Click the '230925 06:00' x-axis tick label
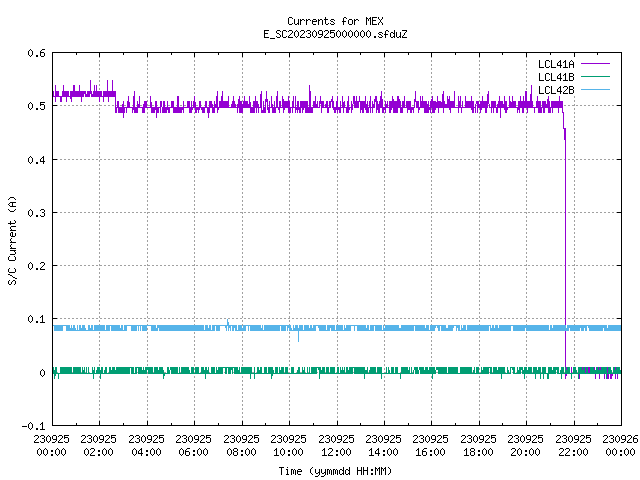Screen dimensions: 640x480 (193, 446)
